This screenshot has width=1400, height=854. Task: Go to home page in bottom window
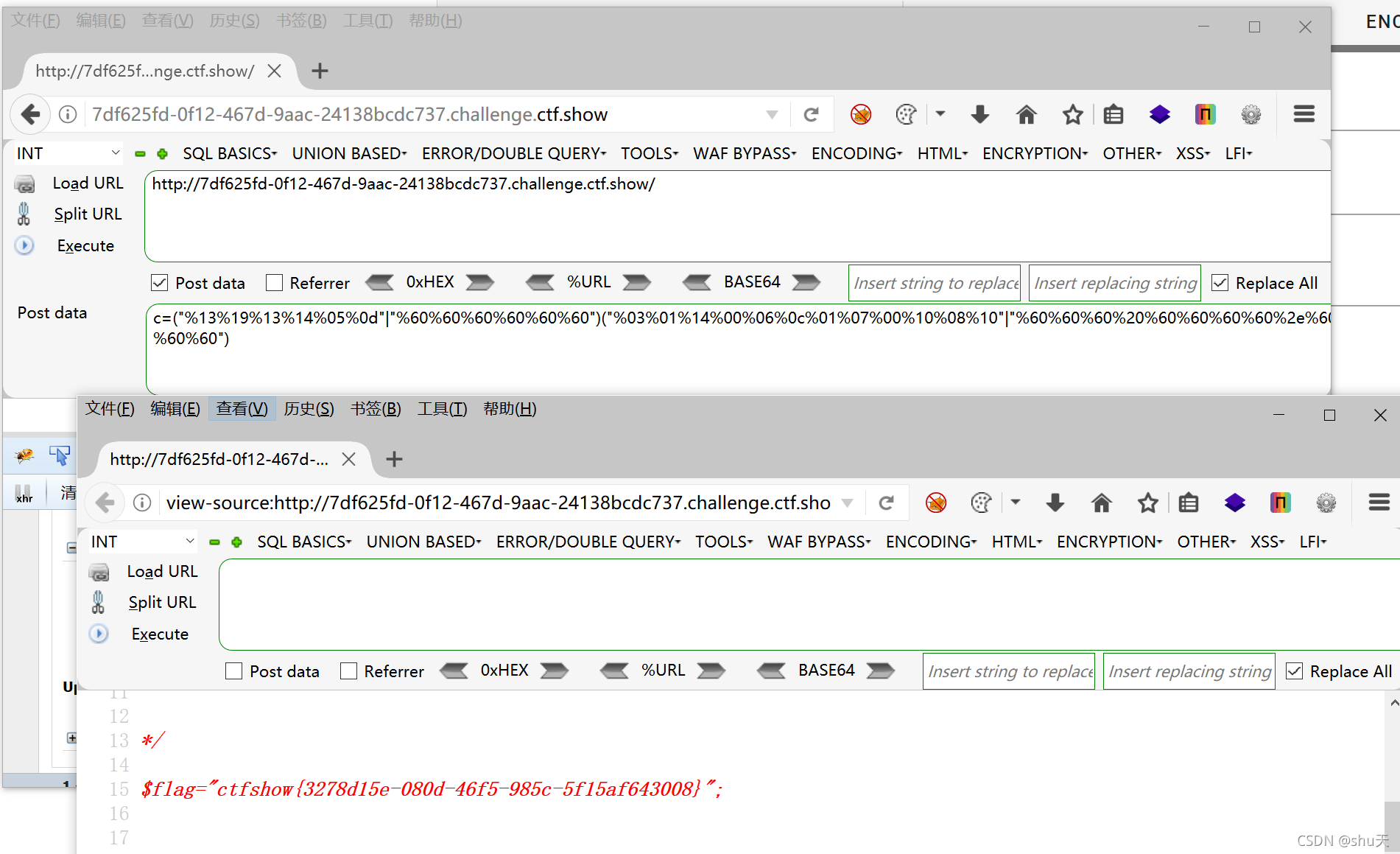(1101, 503)
